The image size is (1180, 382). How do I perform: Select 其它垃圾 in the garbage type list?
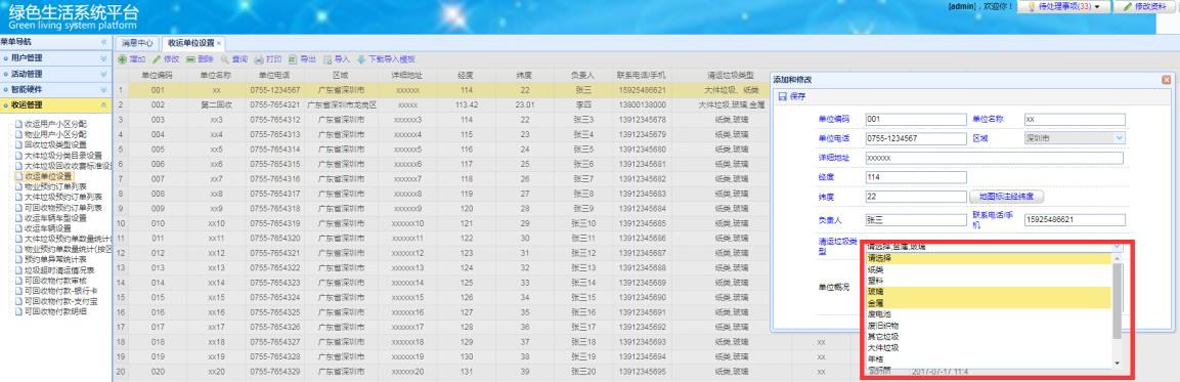coord(988,337)
